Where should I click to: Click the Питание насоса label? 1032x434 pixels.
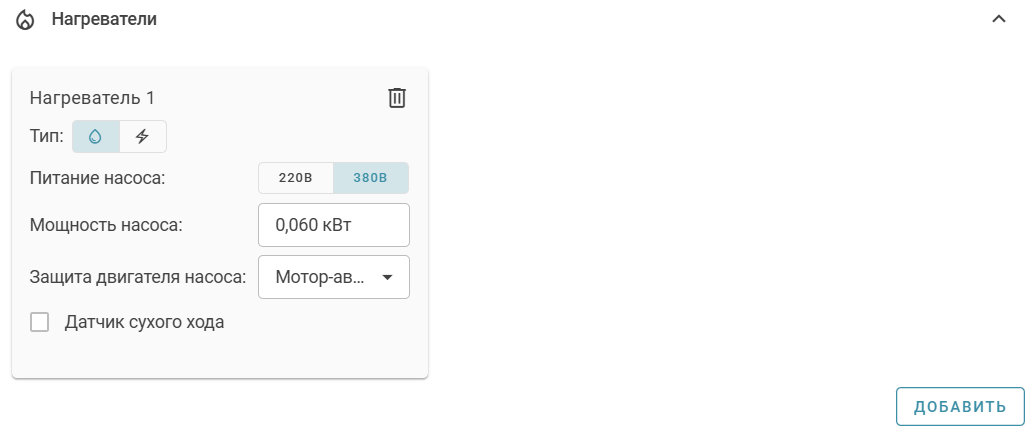coord(97,179)
